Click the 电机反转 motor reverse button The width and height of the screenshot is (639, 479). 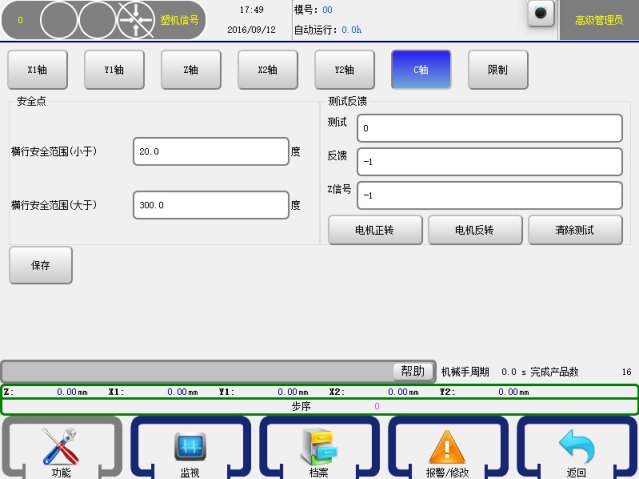point(475,230)
